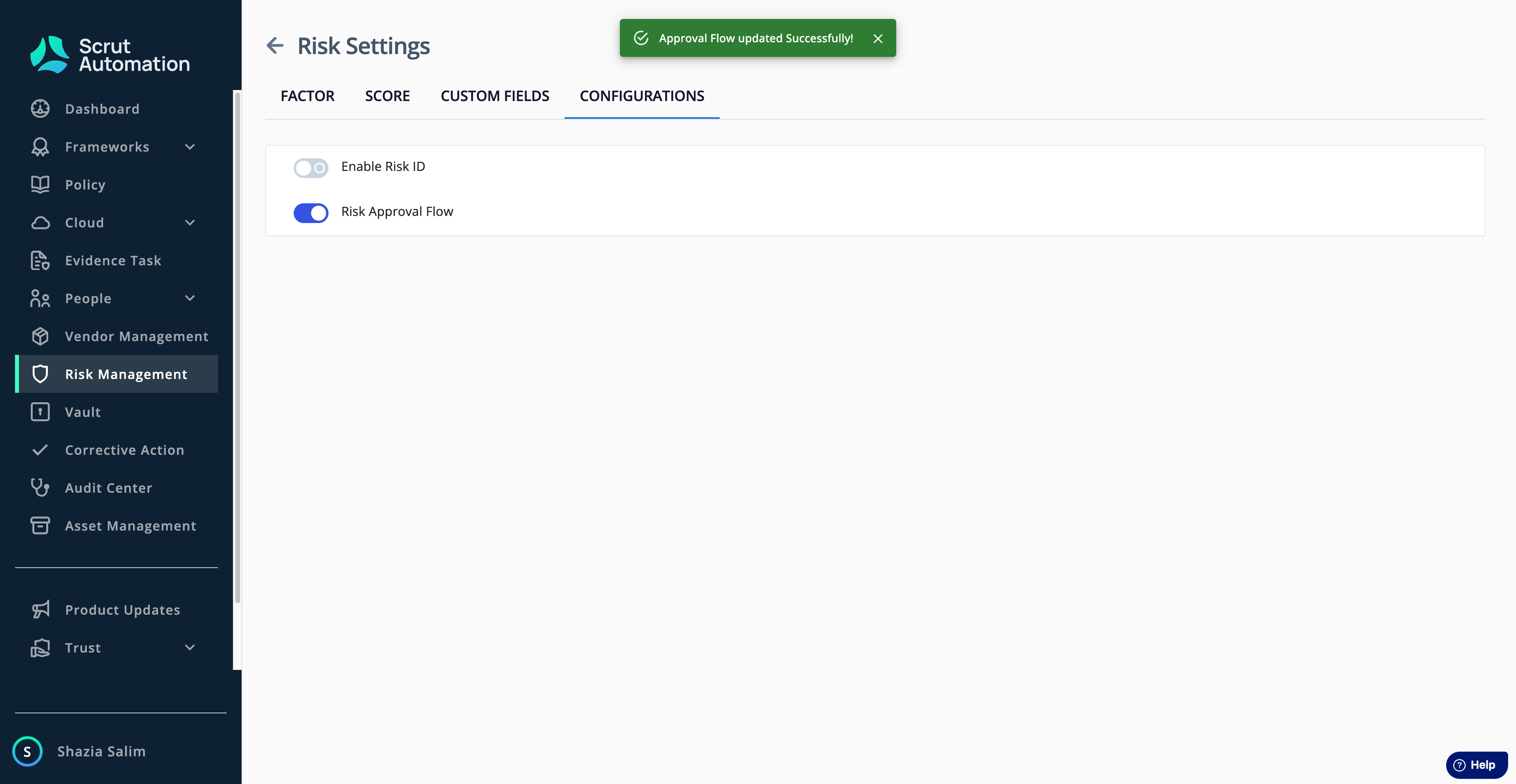Click the Risk Management shield icon
This screenshot has height=784, width=1516.
[40, 374]
